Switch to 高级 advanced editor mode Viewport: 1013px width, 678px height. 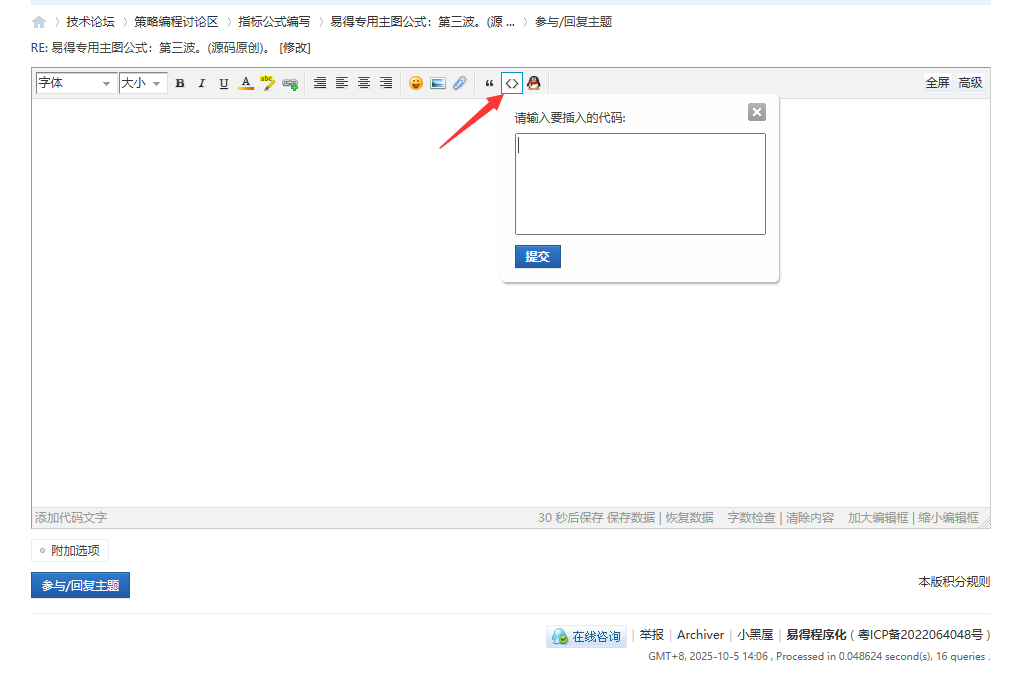tap(969, 83)
